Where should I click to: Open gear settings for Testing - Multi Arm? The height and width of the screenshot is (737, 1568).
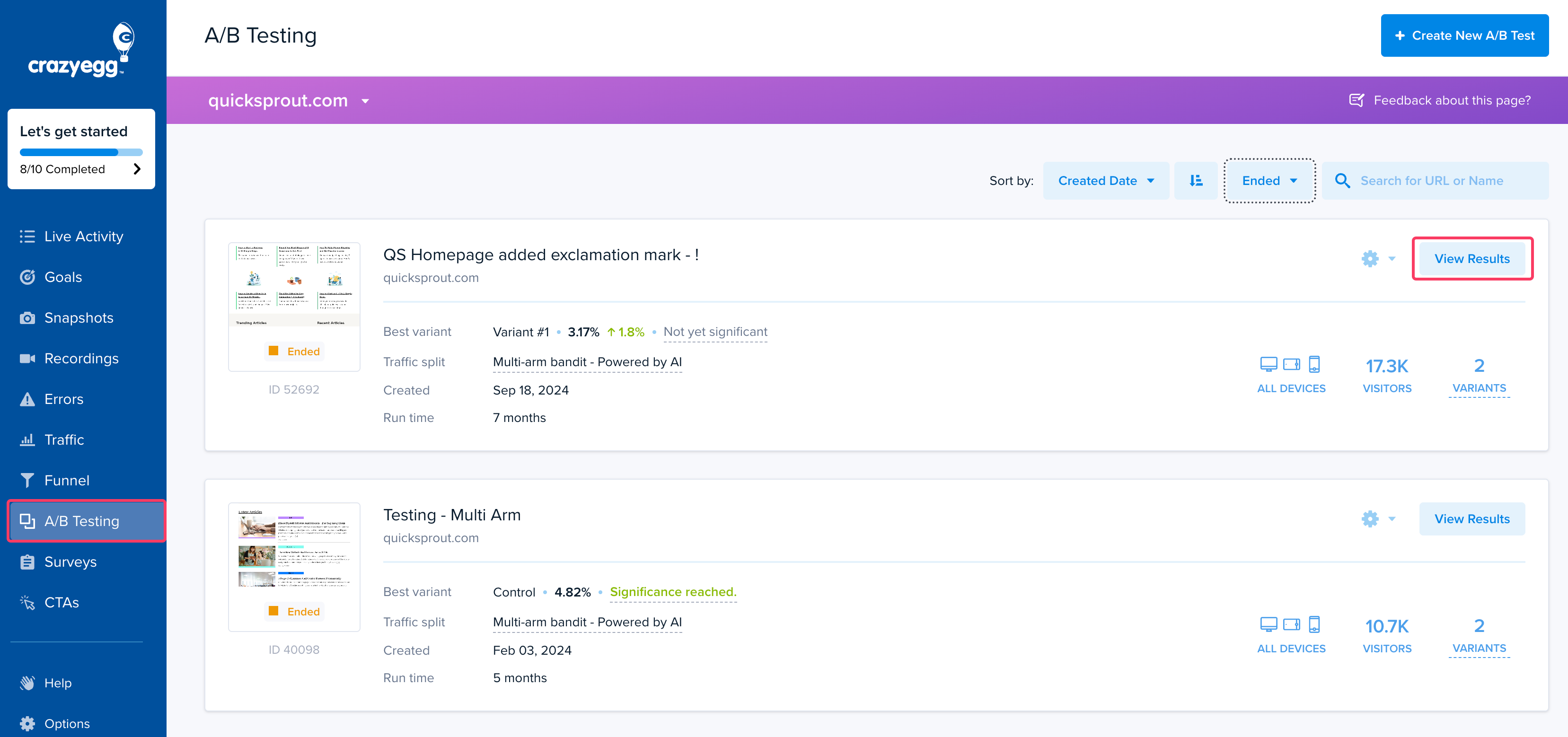1370,519
